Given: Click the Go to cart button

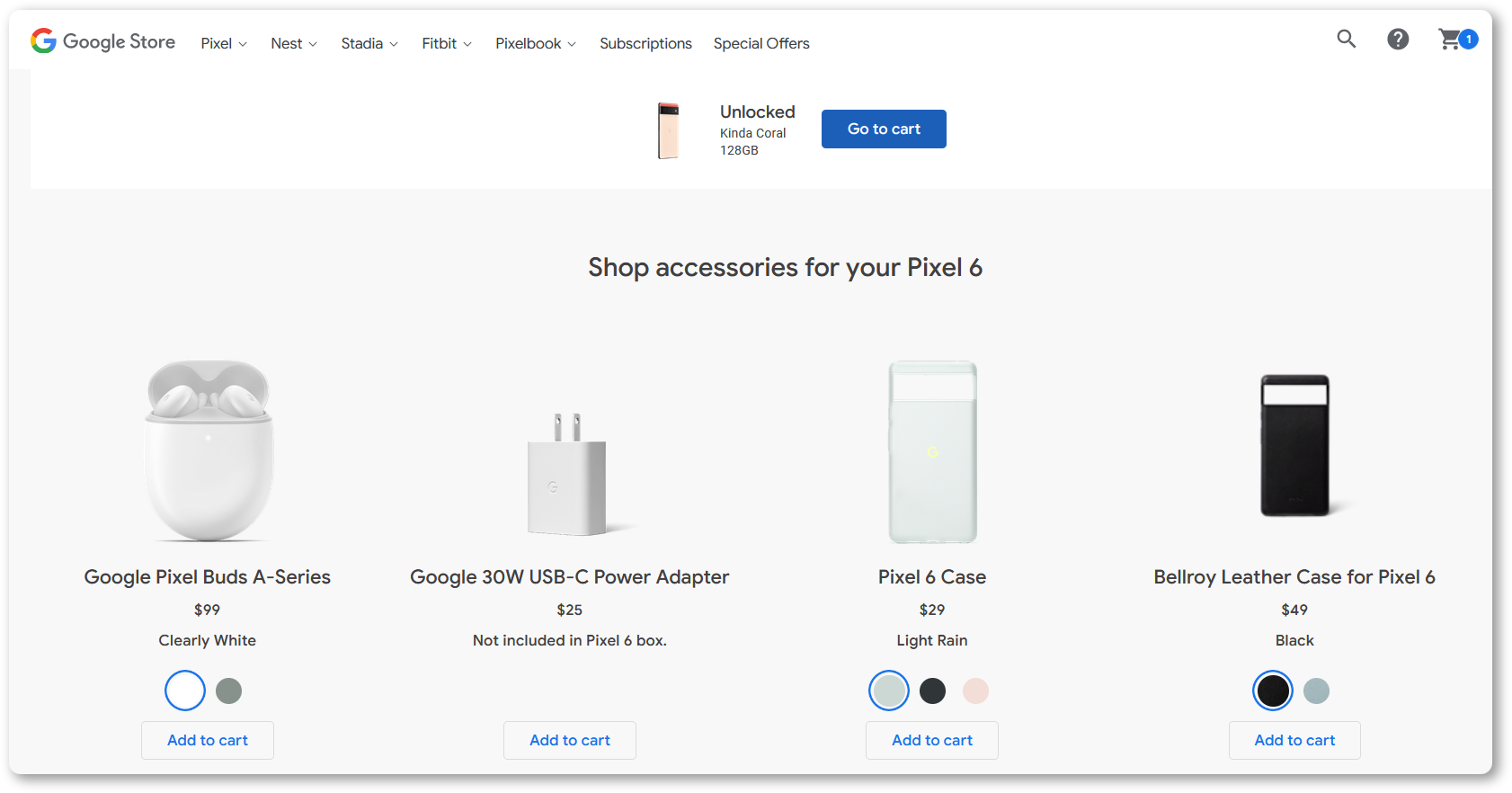Looking at the screenshot, I should (x=884, y=129).
